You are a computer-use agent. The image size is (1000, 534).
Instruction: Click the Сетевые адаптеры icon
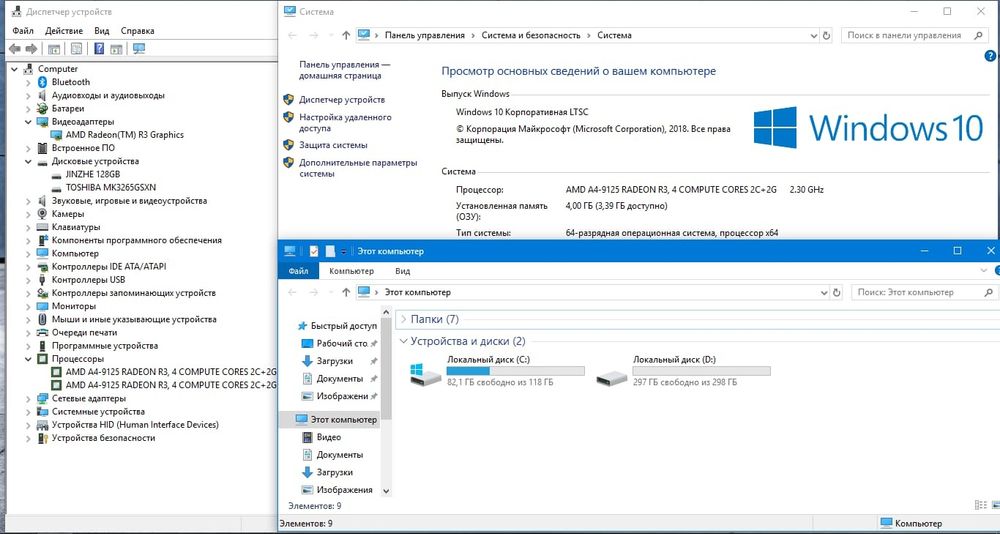[x=43, y=398]
